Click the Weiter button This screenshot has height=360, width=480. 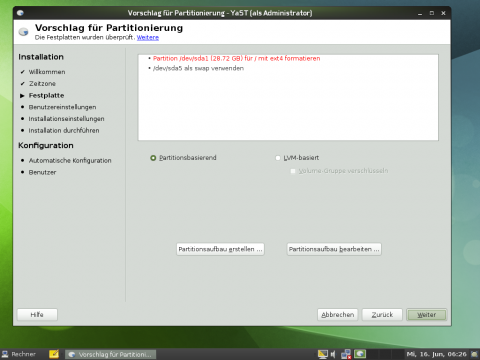426,315
